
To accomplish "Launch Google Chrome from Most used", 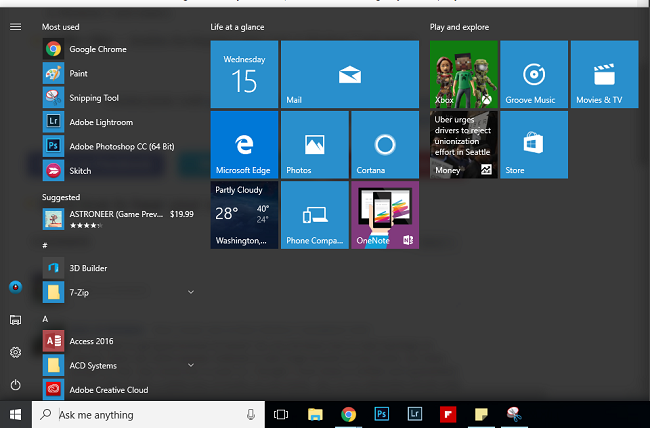I will pyautogui.click(x=118, y=49).
